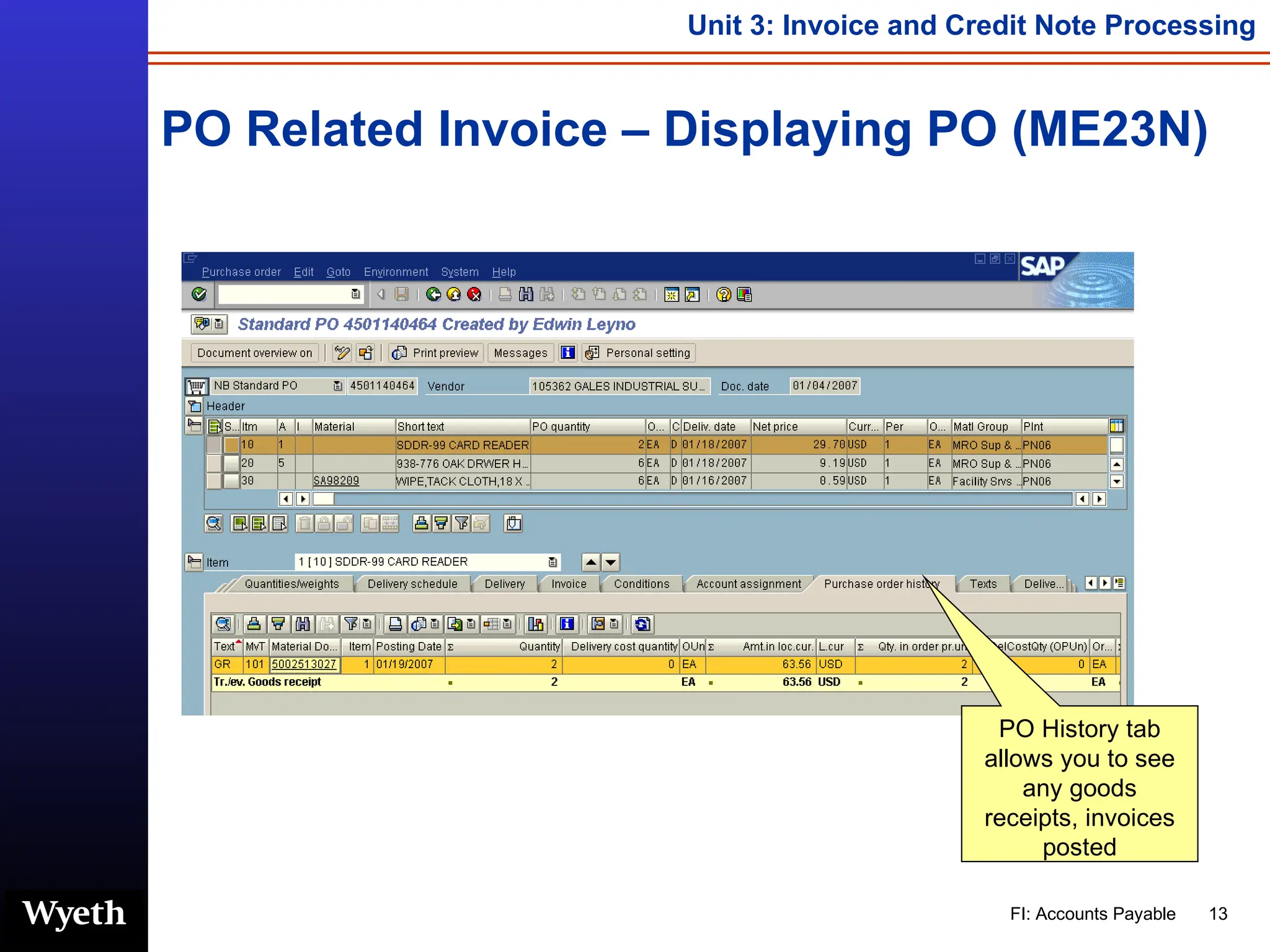Click the Sort descending icon below the item table
Image resolution: width=1270 pixels, height=952 pixels.
click(x=441, y=524)
